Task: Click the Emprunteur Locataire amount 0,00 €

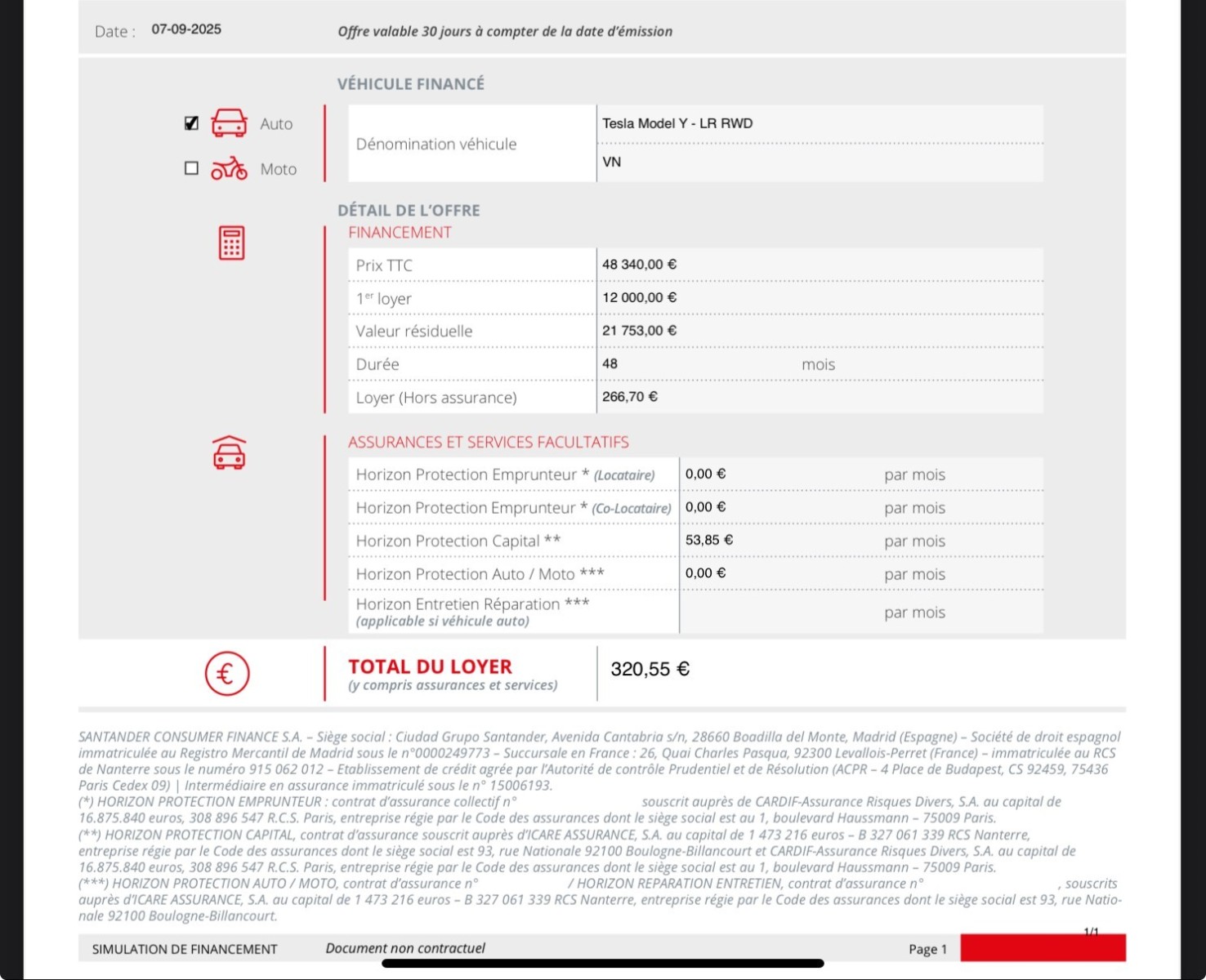Action: 706,474
